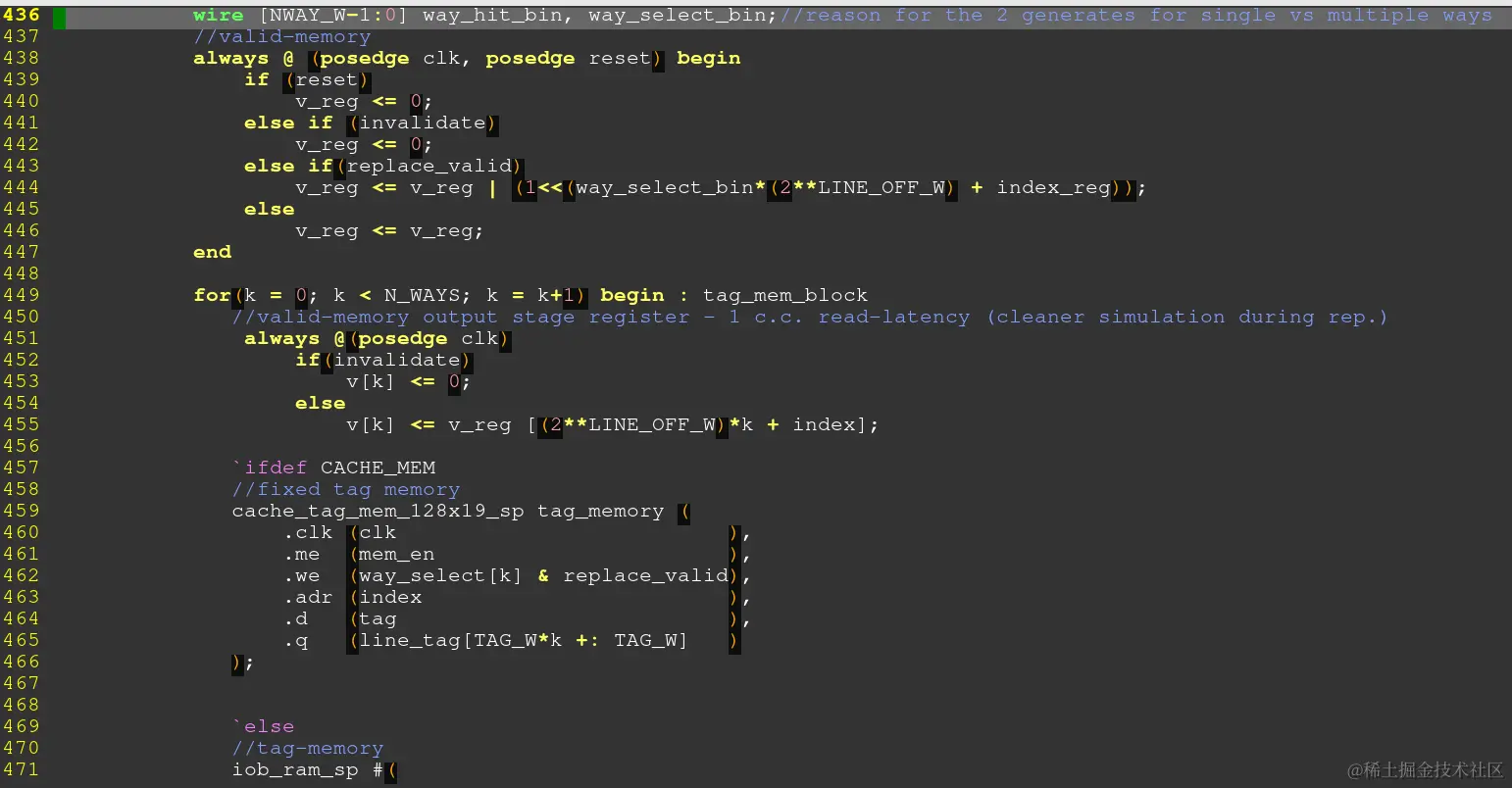Click '//fixed tag memory' comment
The width and height of the screenshot is (1512, 788).
coord(346,490)
